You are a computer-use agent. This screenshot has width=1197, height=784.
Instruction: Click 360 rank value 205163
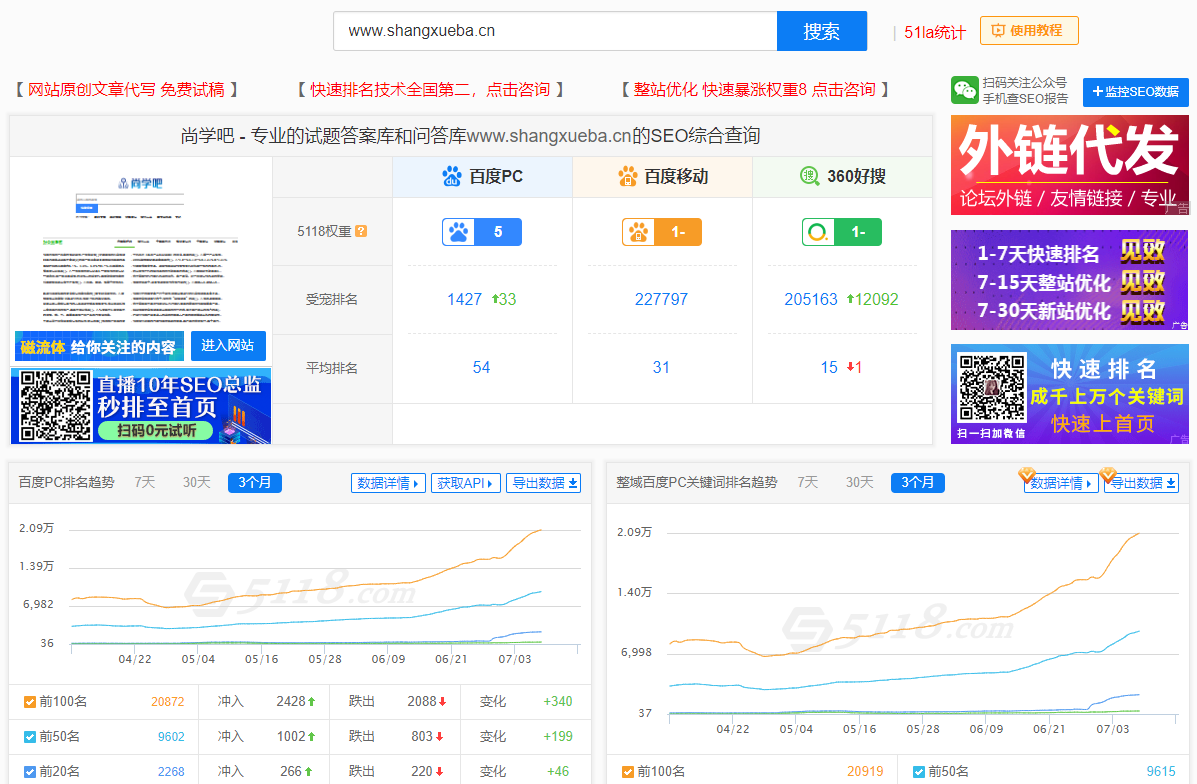(x=811, y=299)
